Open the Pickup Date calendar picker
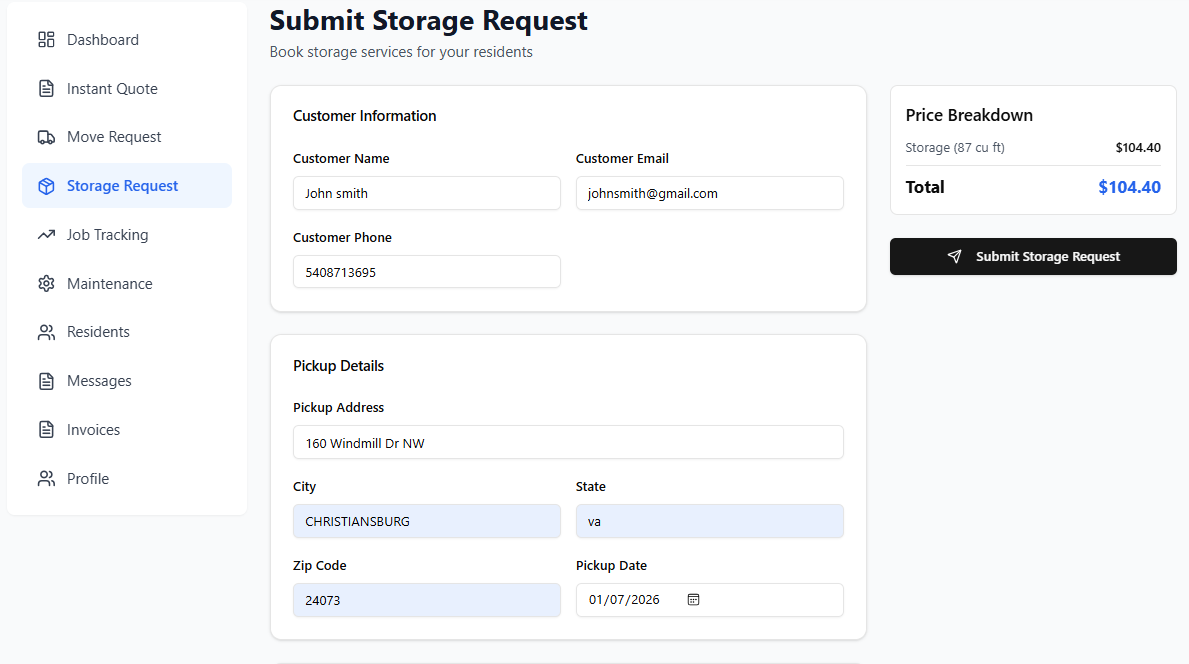This screenshot has height=664, width=1189. (x=695, y=600)
